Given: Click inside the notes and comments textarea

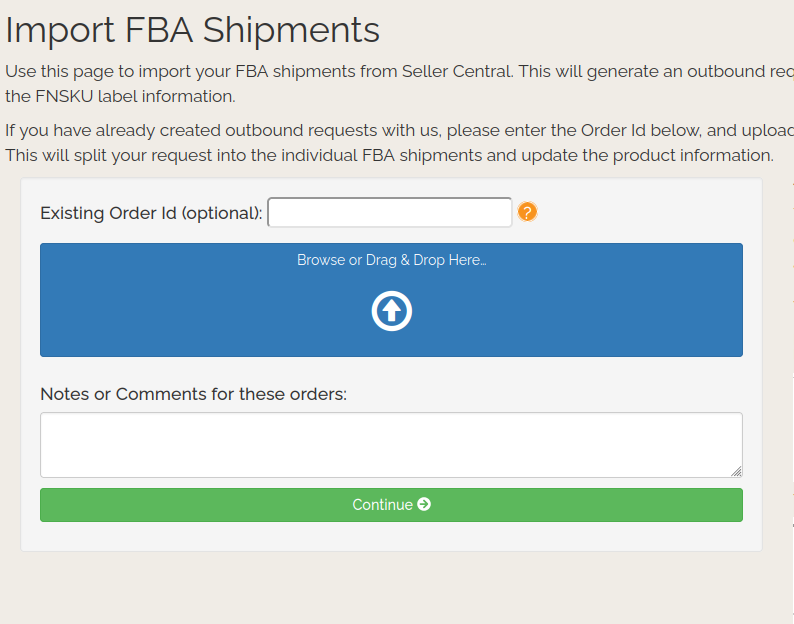Looking at the screenshot, I should tap(391, 445).
